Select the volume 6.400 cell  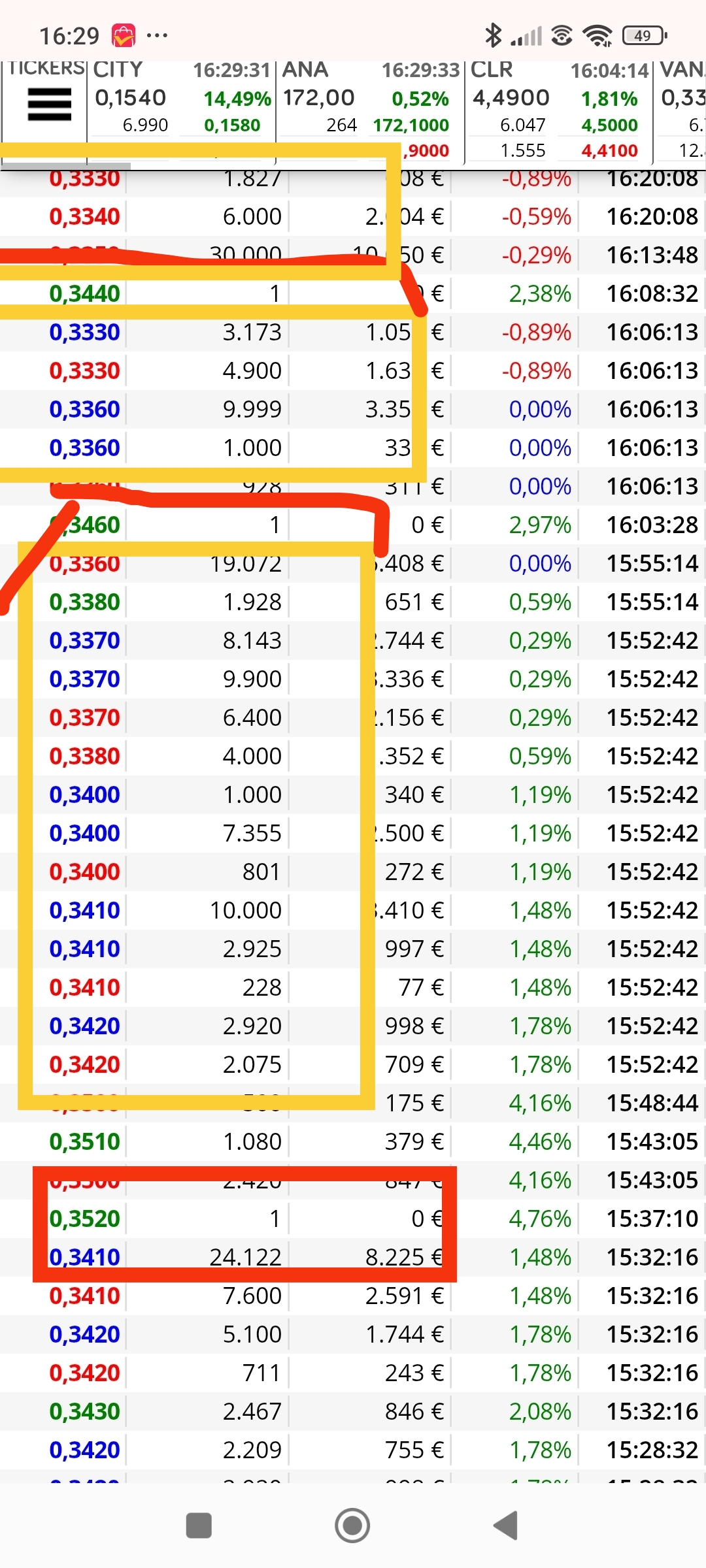tap(252, 718)
